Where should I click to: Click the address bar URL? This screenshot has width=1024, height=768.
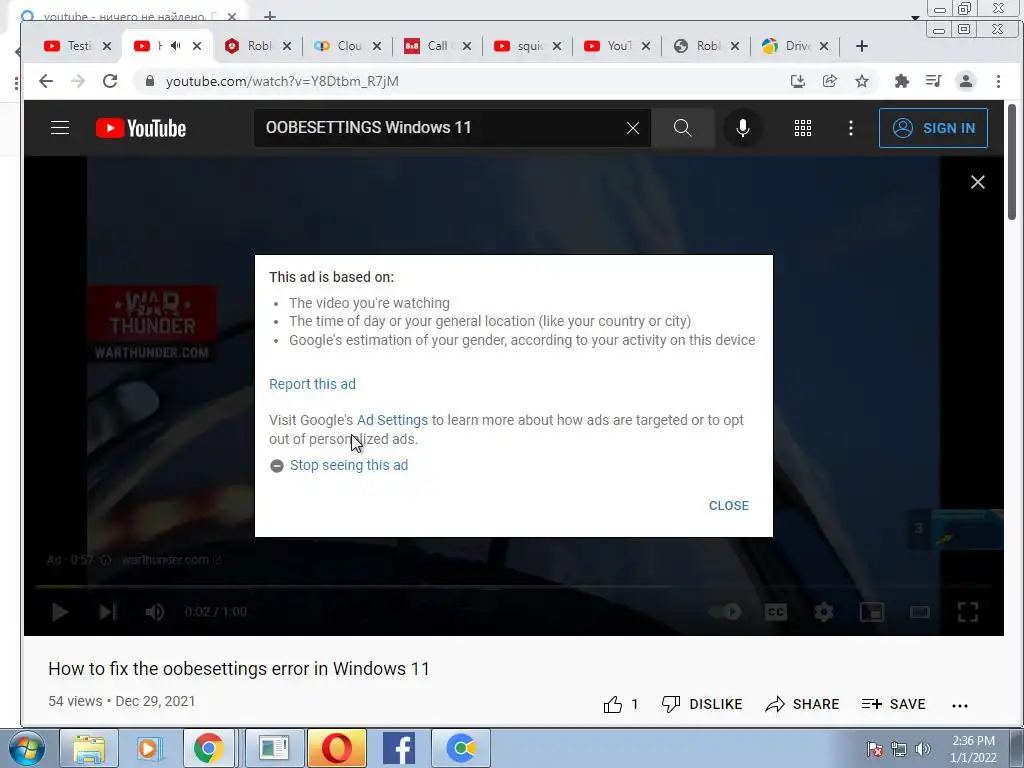pos(282,81)
